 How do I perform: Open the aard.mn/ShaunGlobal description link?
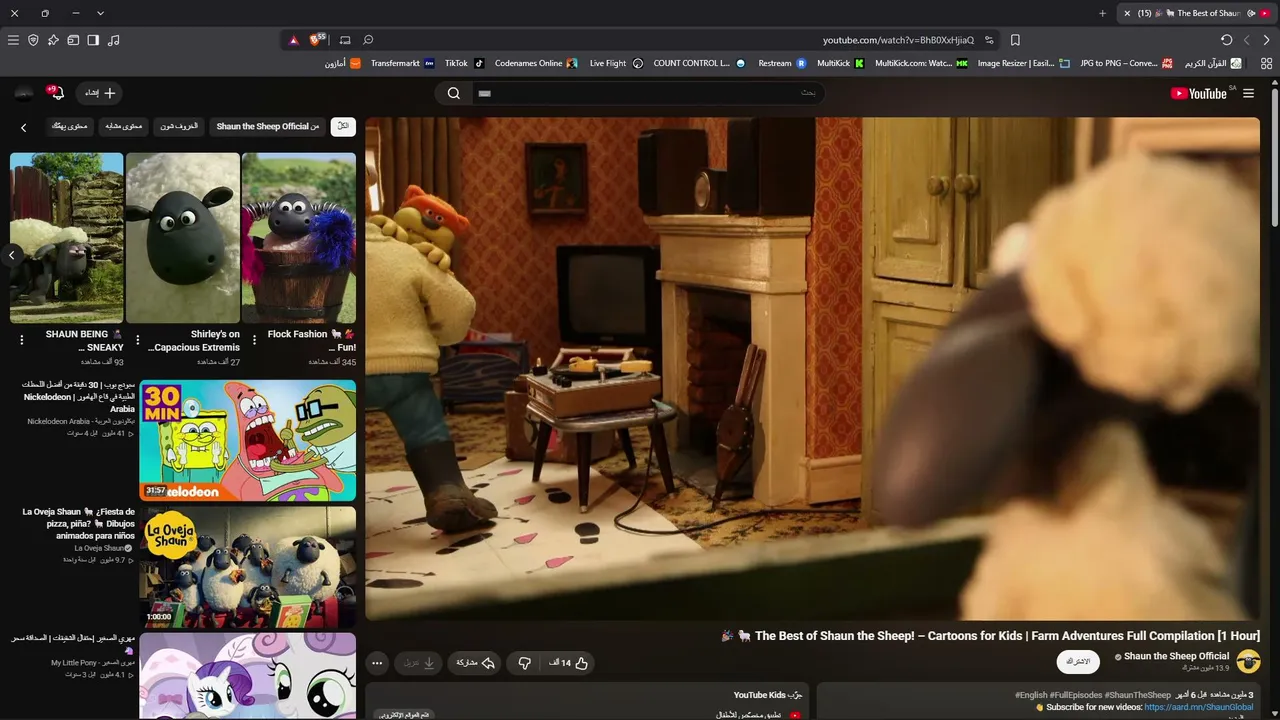1199,707
